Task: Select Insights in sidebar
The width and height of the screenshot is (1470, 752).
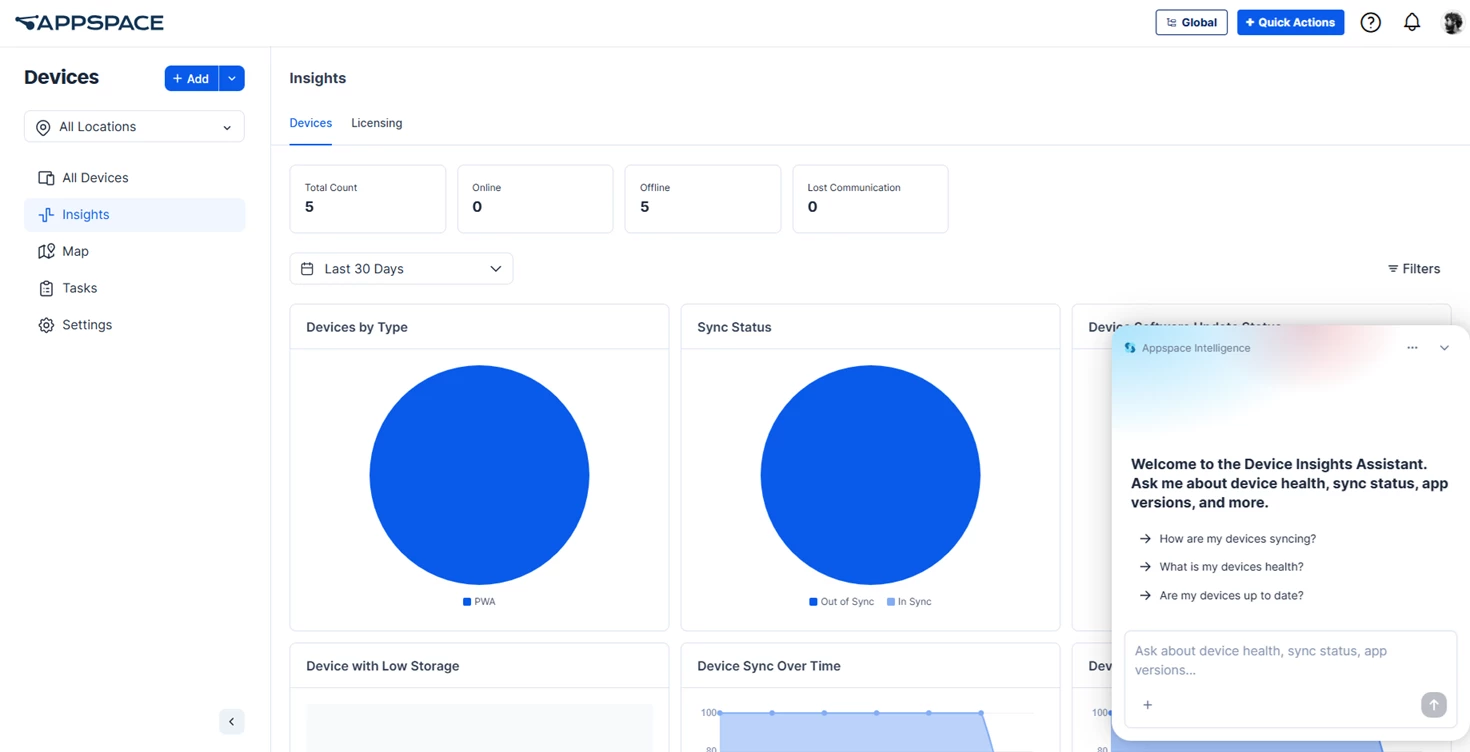Action: point(134,215)
